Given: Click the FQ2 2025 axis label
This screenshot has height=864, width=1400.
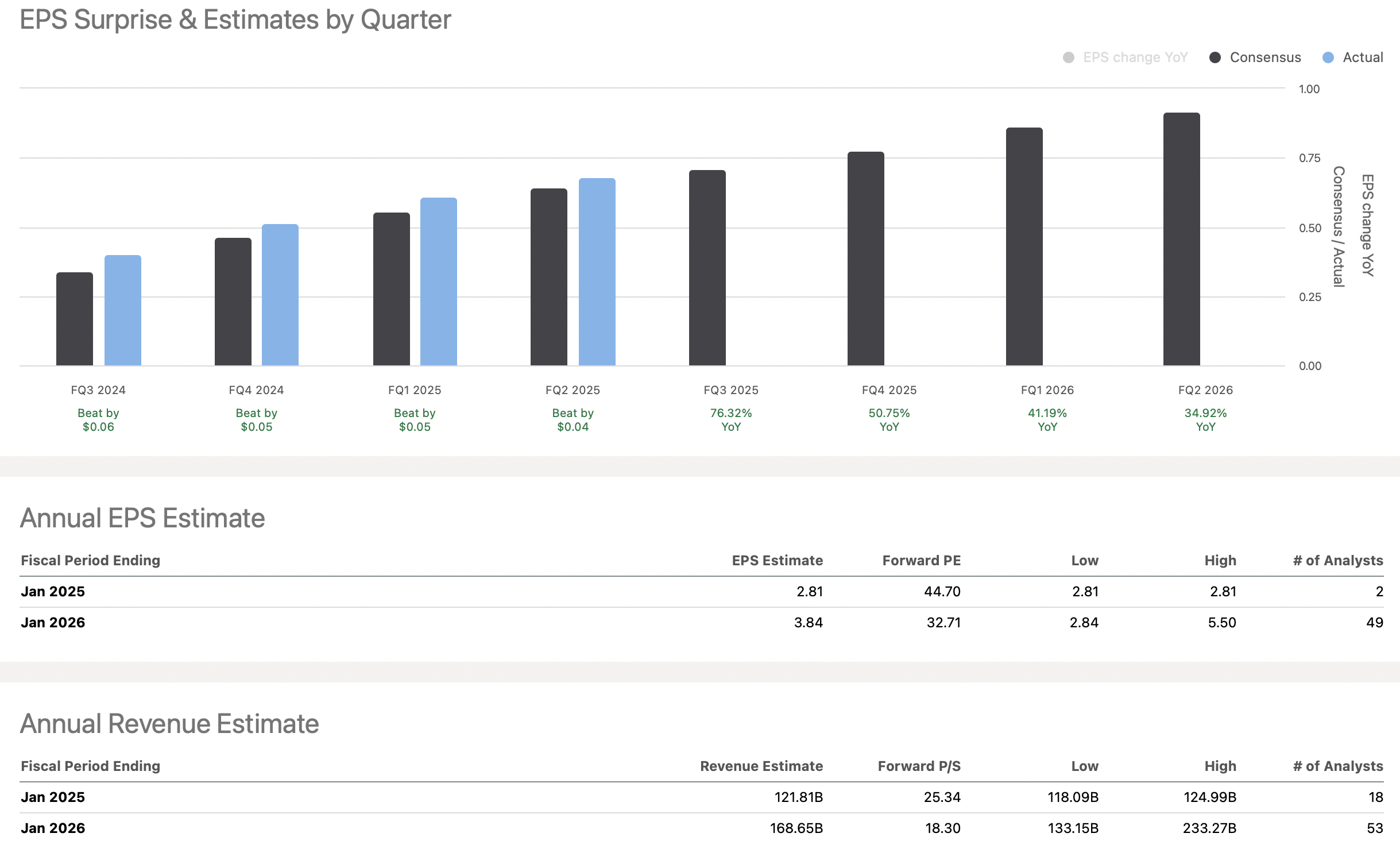Looking at the screenshot, I should (x=573, y=390).
